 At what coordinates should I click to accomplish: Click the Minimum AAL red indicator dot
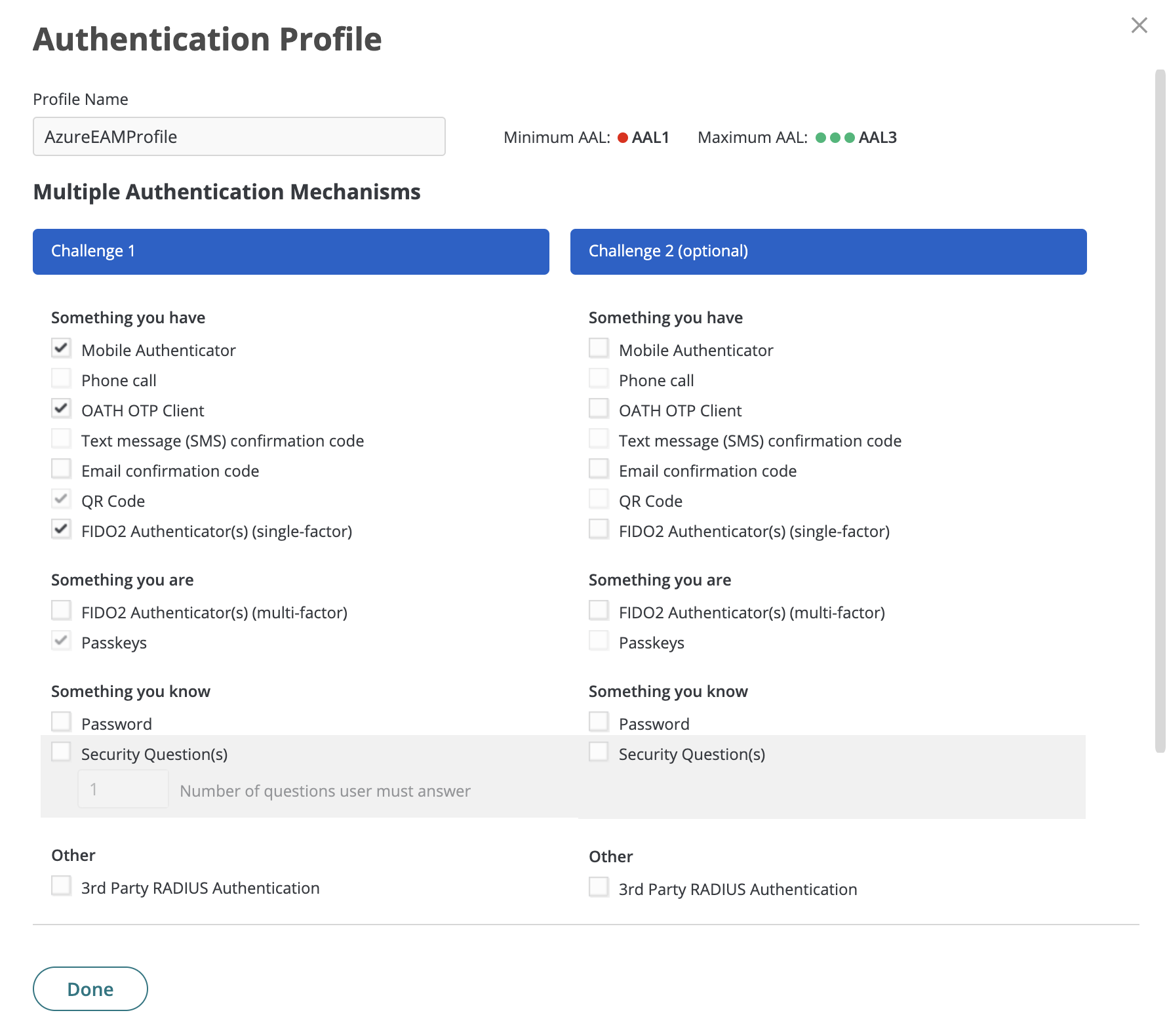pyautogui.click(x=623, y=138)
